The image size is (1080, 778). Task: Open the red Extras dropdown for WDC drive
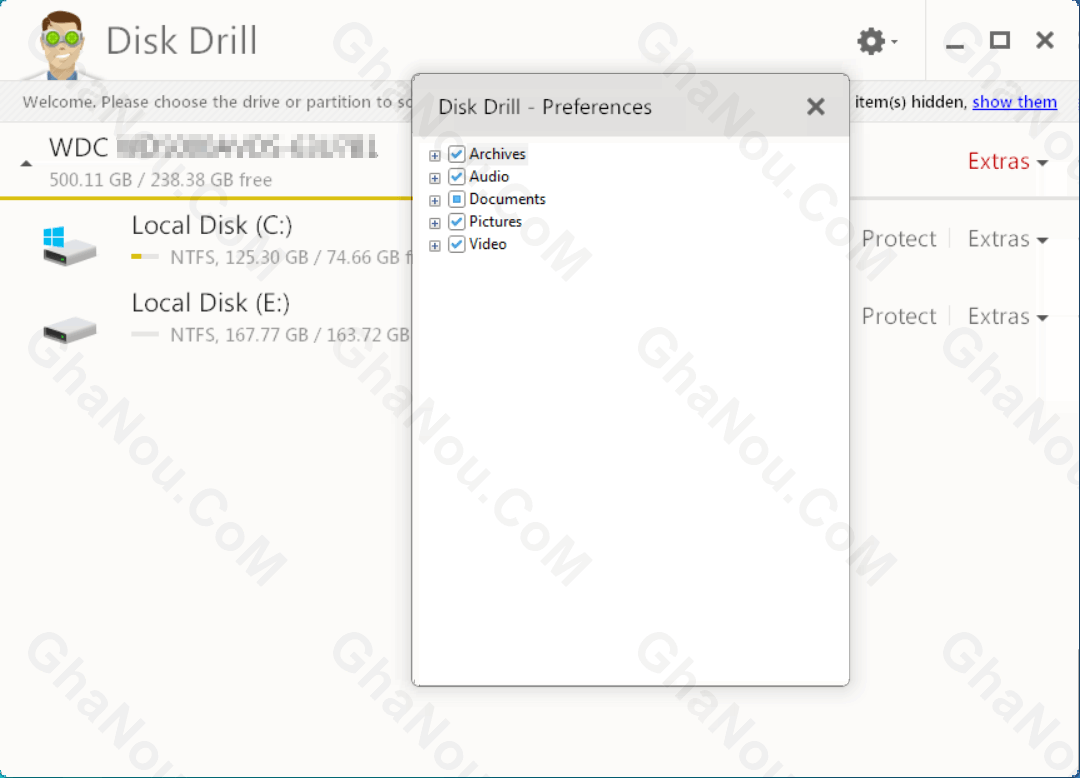1008,161
